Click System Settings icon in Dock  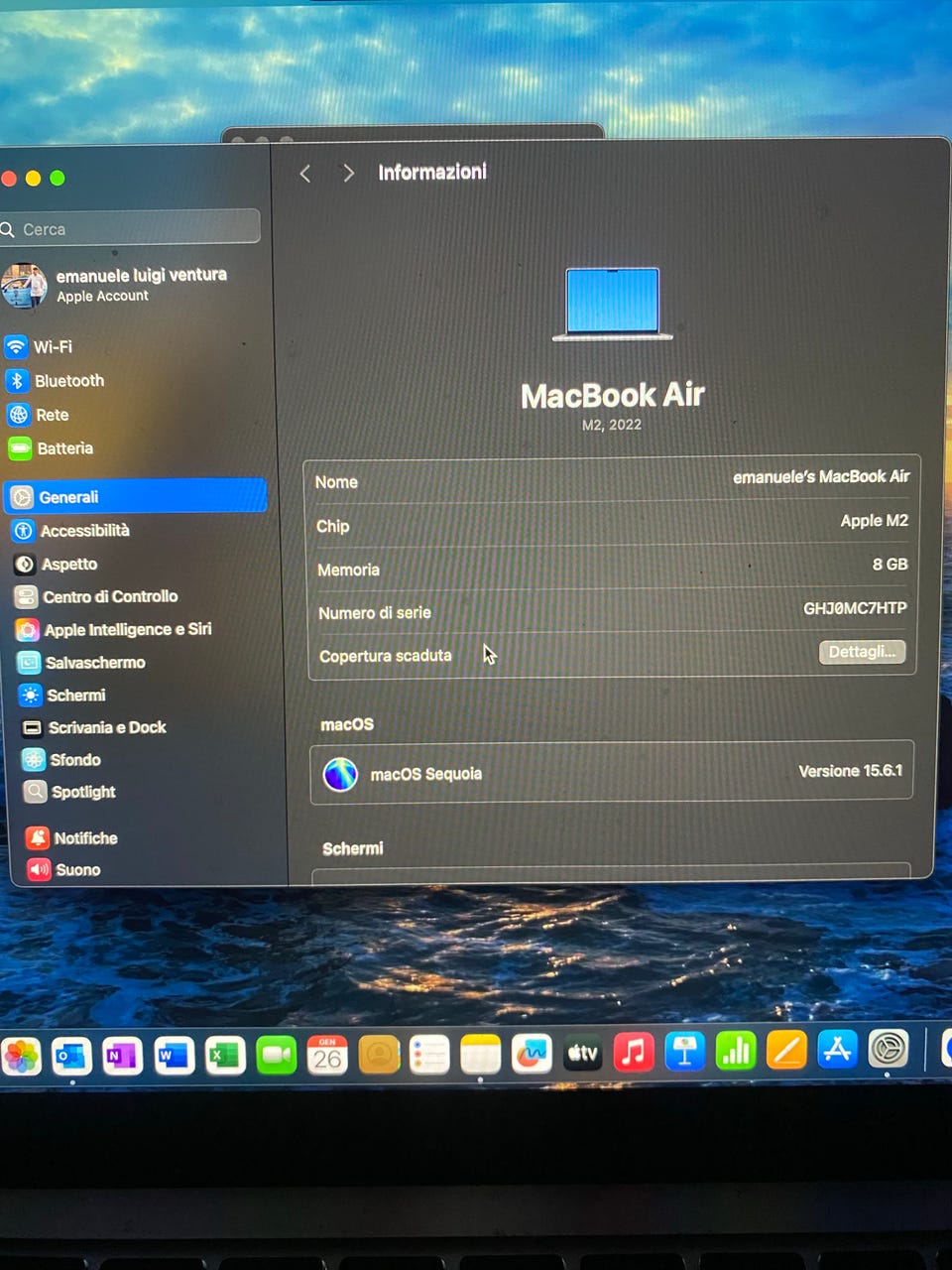(889, 1049)
